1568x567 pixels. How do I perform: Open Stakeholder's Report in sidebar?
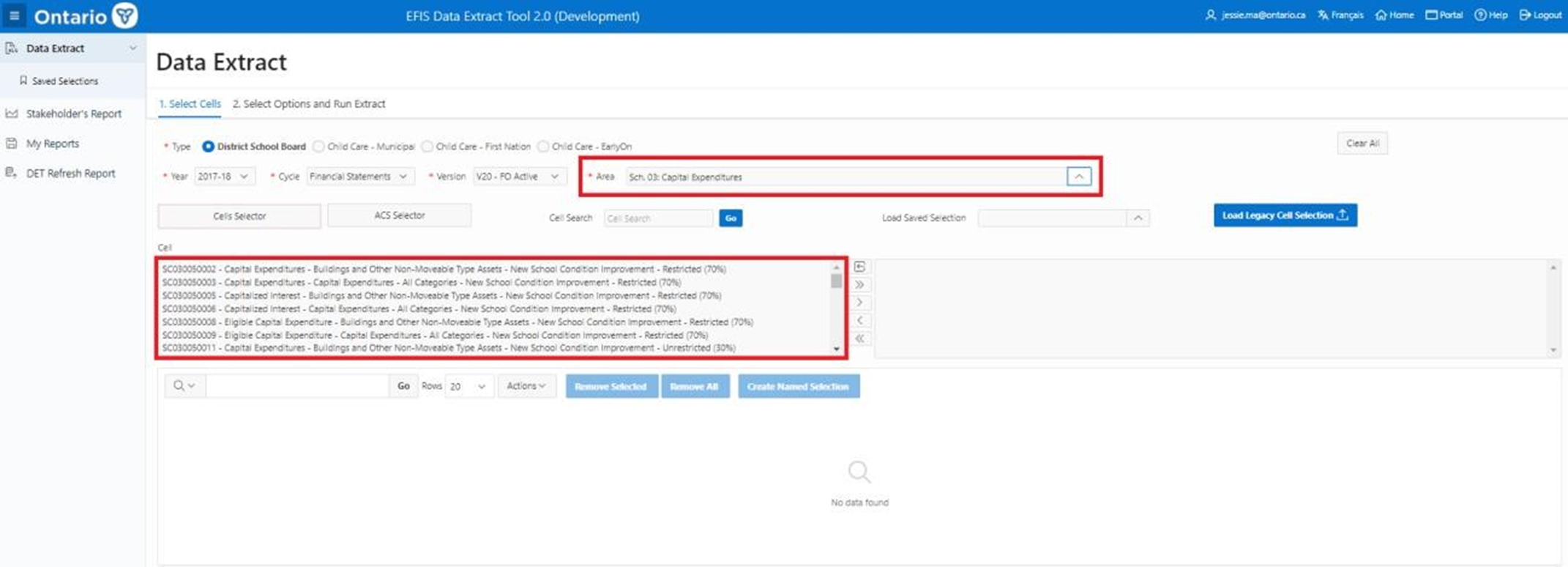[x=73, y=114]
